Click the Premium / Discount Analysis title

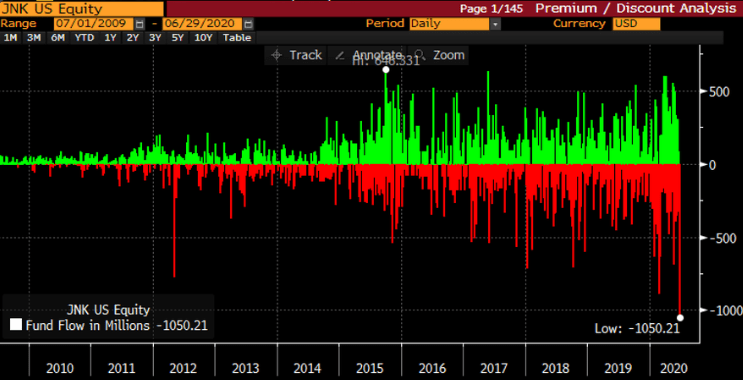point(637,8)
